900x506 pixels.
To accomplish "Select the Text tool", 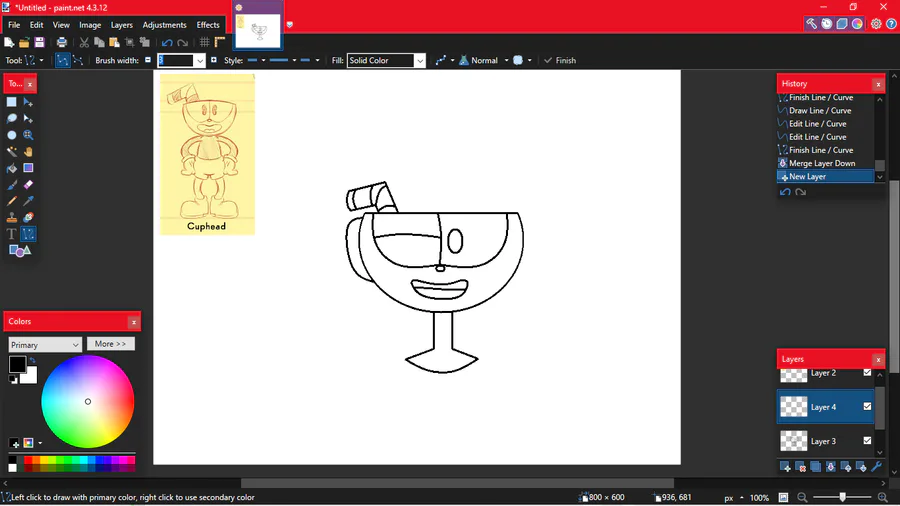I will tap(11, 234).
